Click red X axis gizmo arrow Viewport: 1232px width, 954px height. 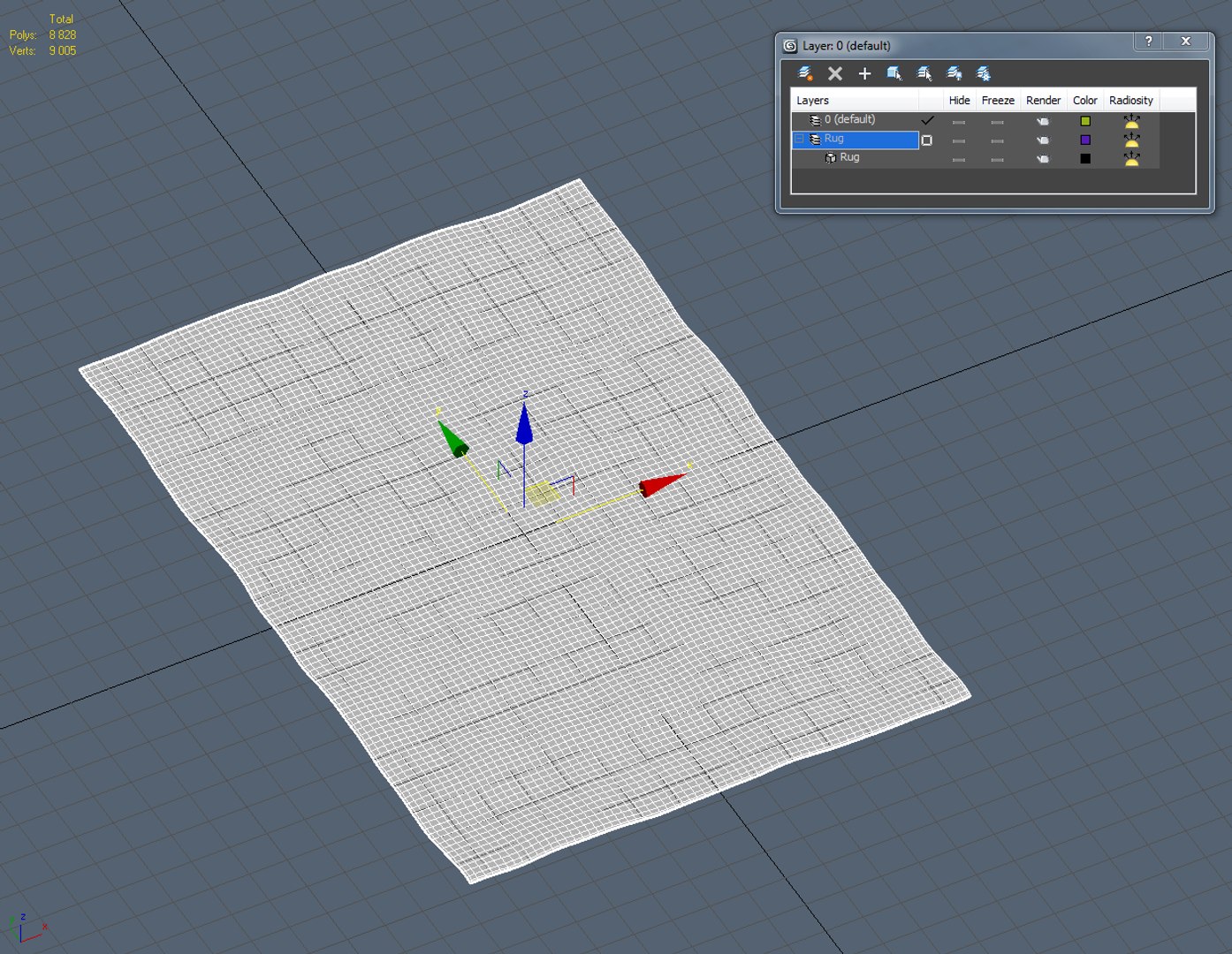[662, 485]
